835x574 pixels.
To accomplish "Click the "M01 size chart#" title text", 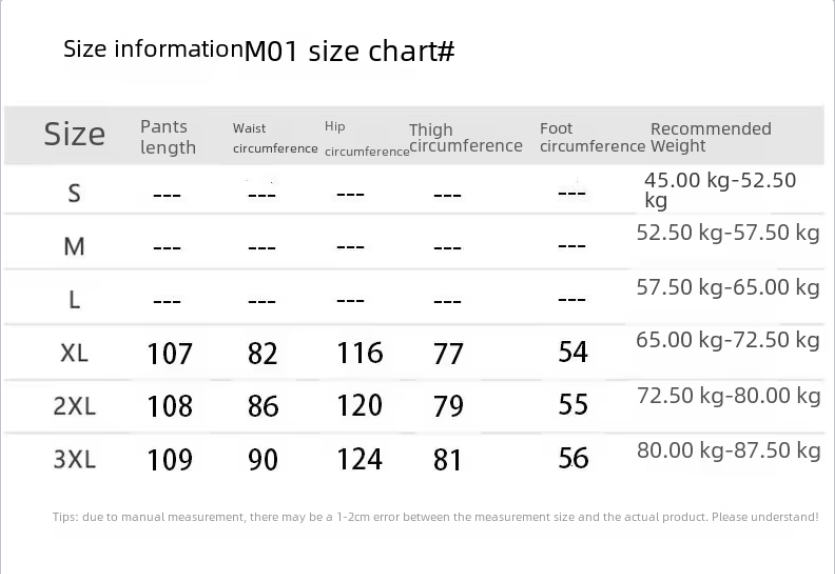I will tap(349, 51).
